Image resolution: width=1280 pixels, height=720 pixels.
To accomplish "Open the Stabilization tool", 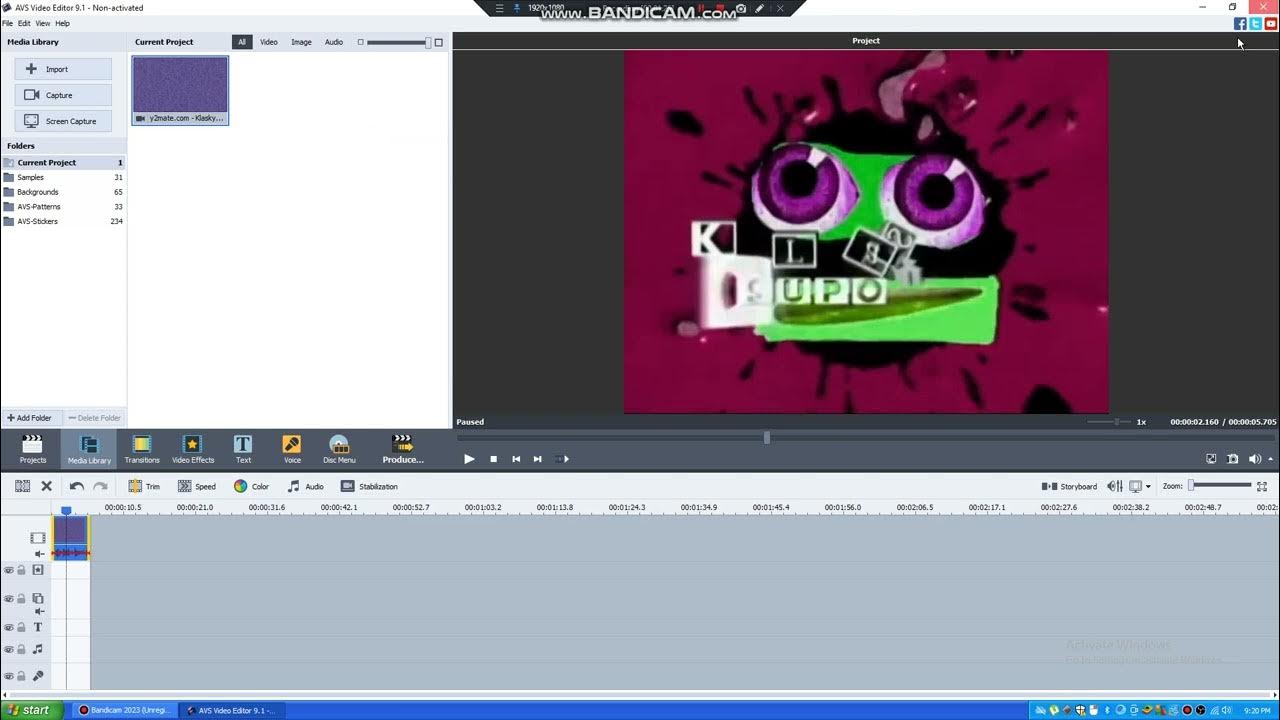I will point(369,486).
